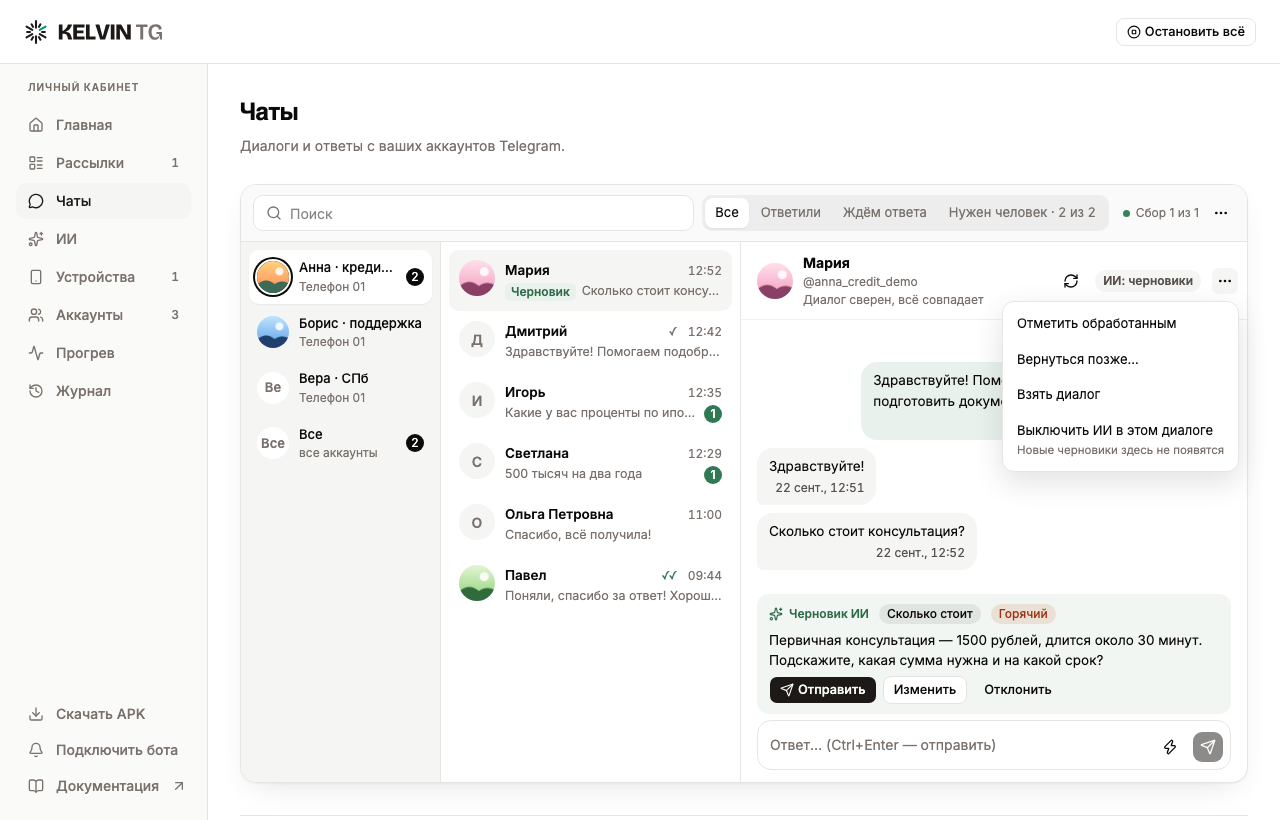Open Подключить бота
The height and width of the screenshot is (820, 1280).
click(103, 750)
